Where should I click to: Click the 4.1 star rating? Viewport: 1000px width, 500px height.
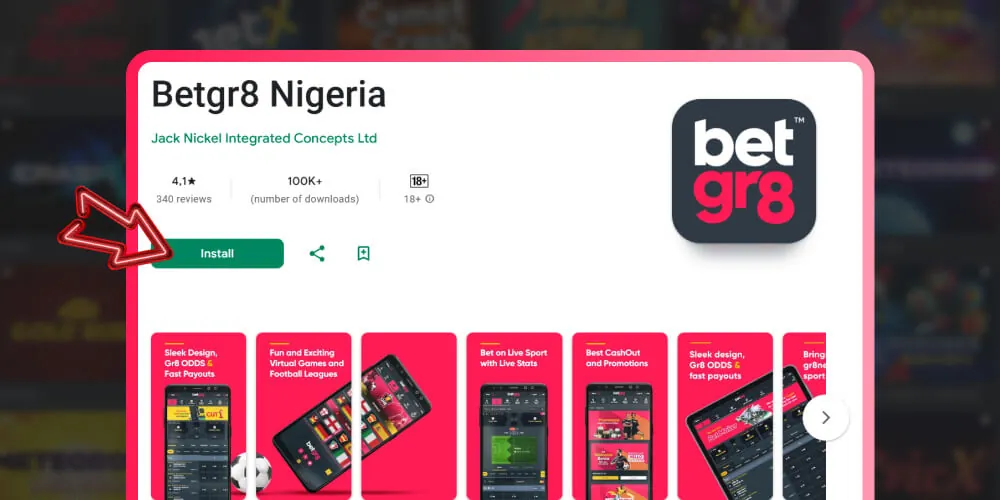coord(184,181)
